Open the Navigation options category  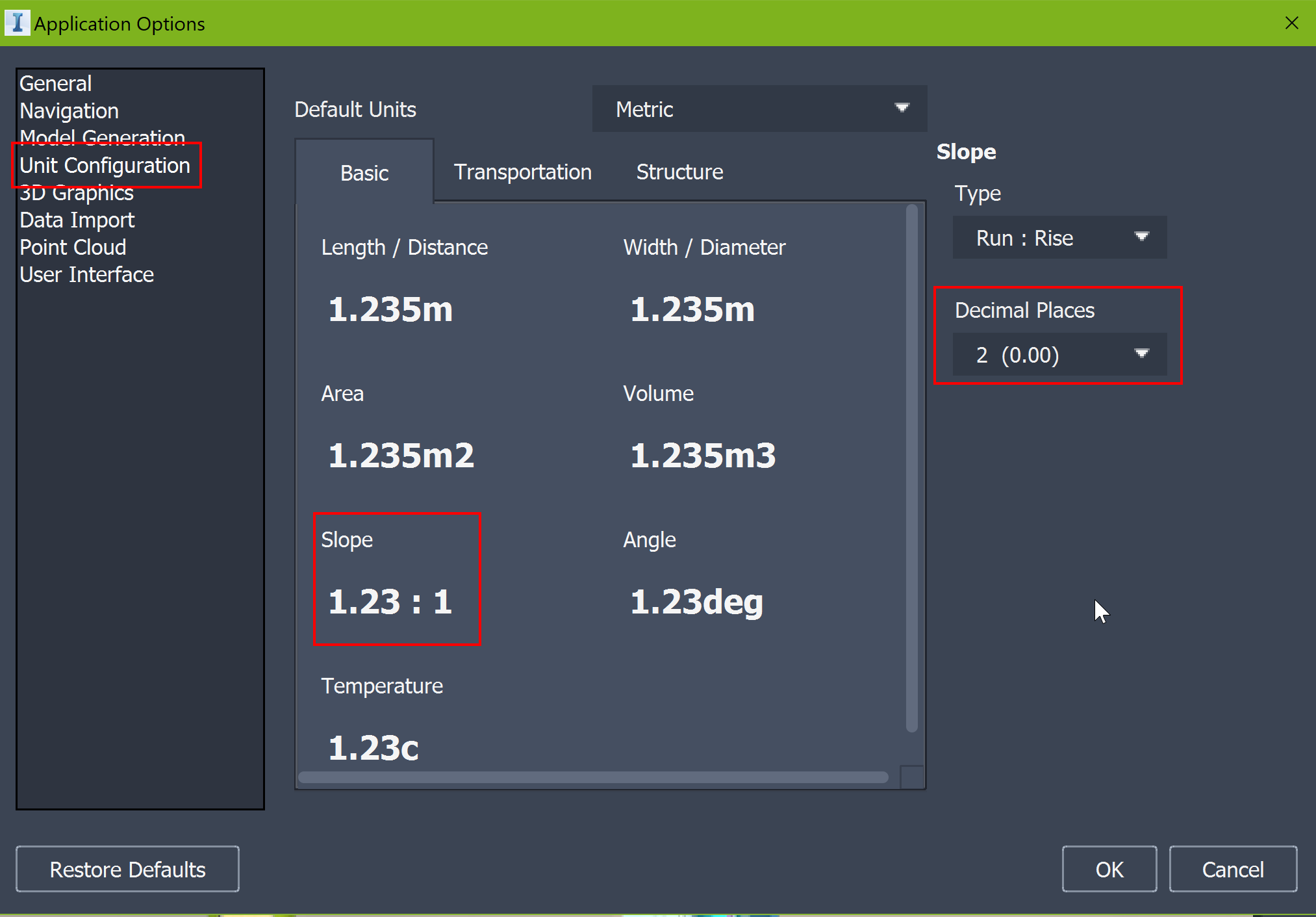[x=69, y=110]
